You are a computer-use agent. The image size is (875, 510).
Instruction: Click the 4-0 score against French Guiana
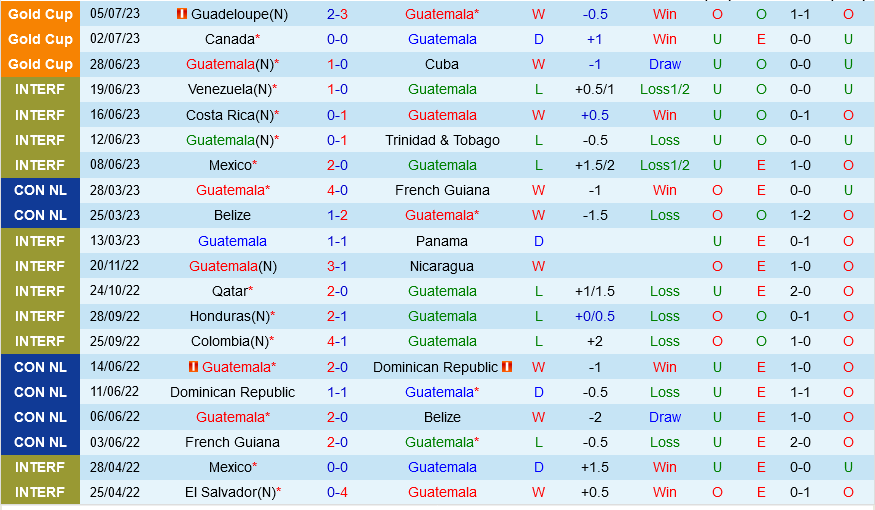tap(337, 190)
